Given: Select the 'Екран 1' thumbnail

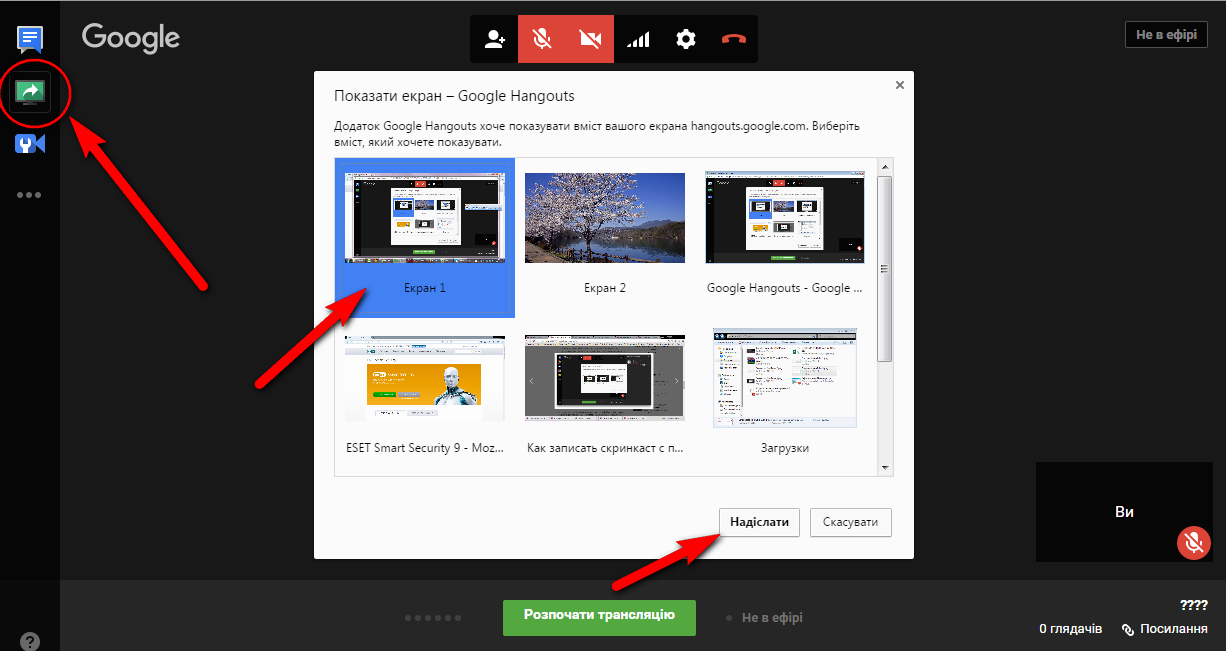Looking at the screenshot, I should point(425,236).
